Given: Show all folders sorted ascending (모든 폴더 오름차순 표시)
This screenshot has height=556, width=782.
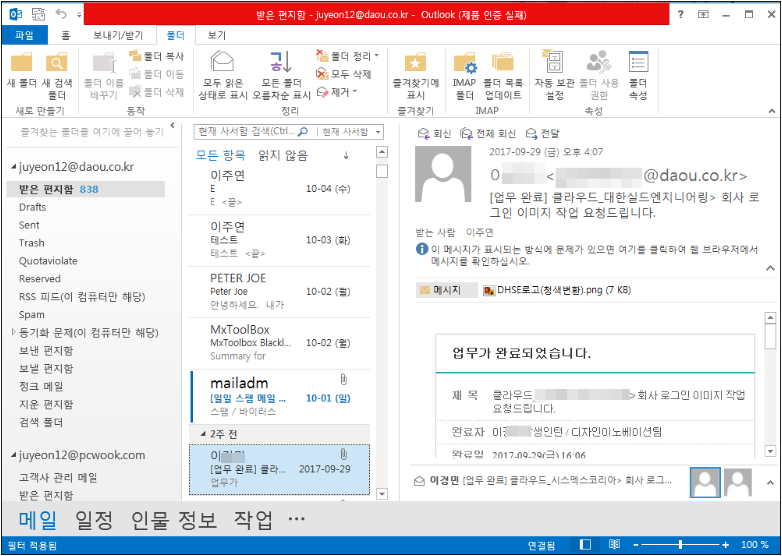Looking at the screenshot, I should point(281,76).
